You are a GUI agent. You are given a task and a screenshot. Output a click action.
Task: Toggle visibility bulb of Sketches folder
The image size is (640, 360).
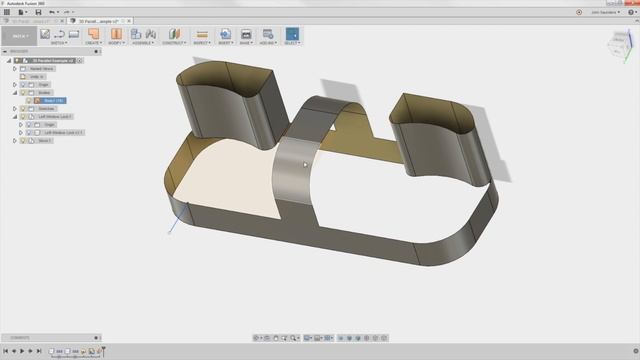click(23, 109)
